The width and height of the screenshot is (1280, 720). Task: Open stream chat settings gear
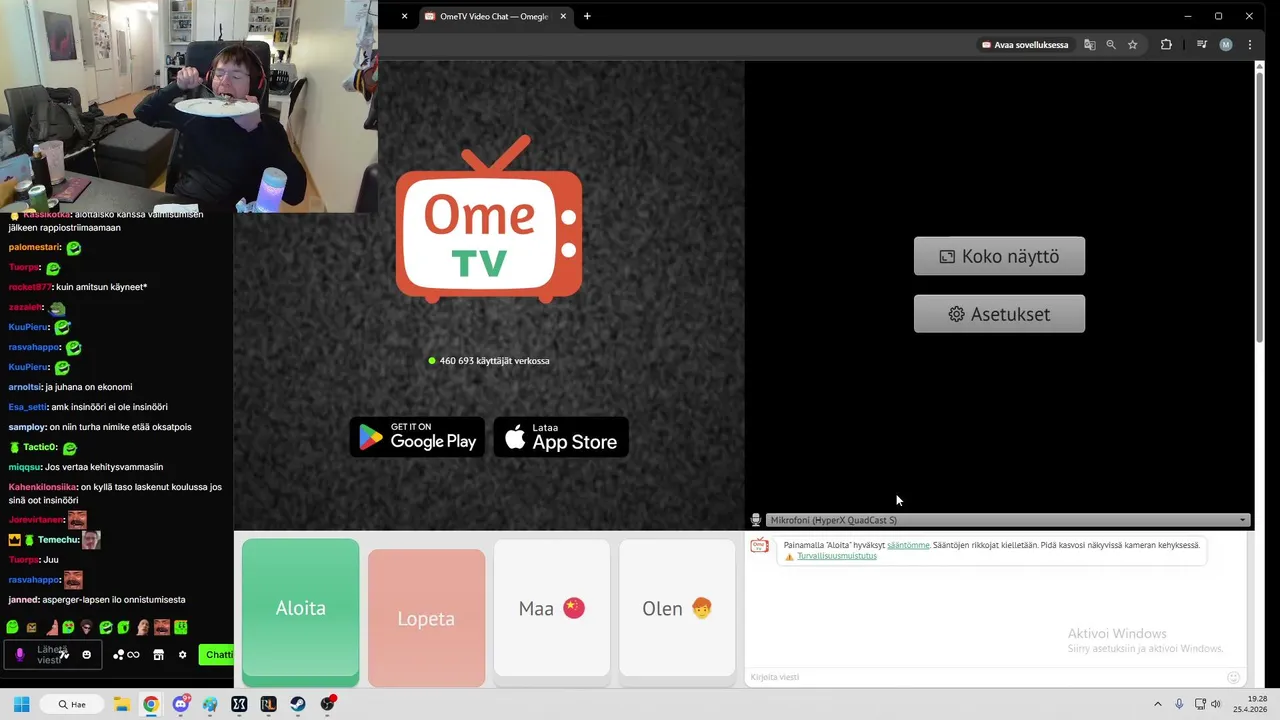tap(182, 655)
